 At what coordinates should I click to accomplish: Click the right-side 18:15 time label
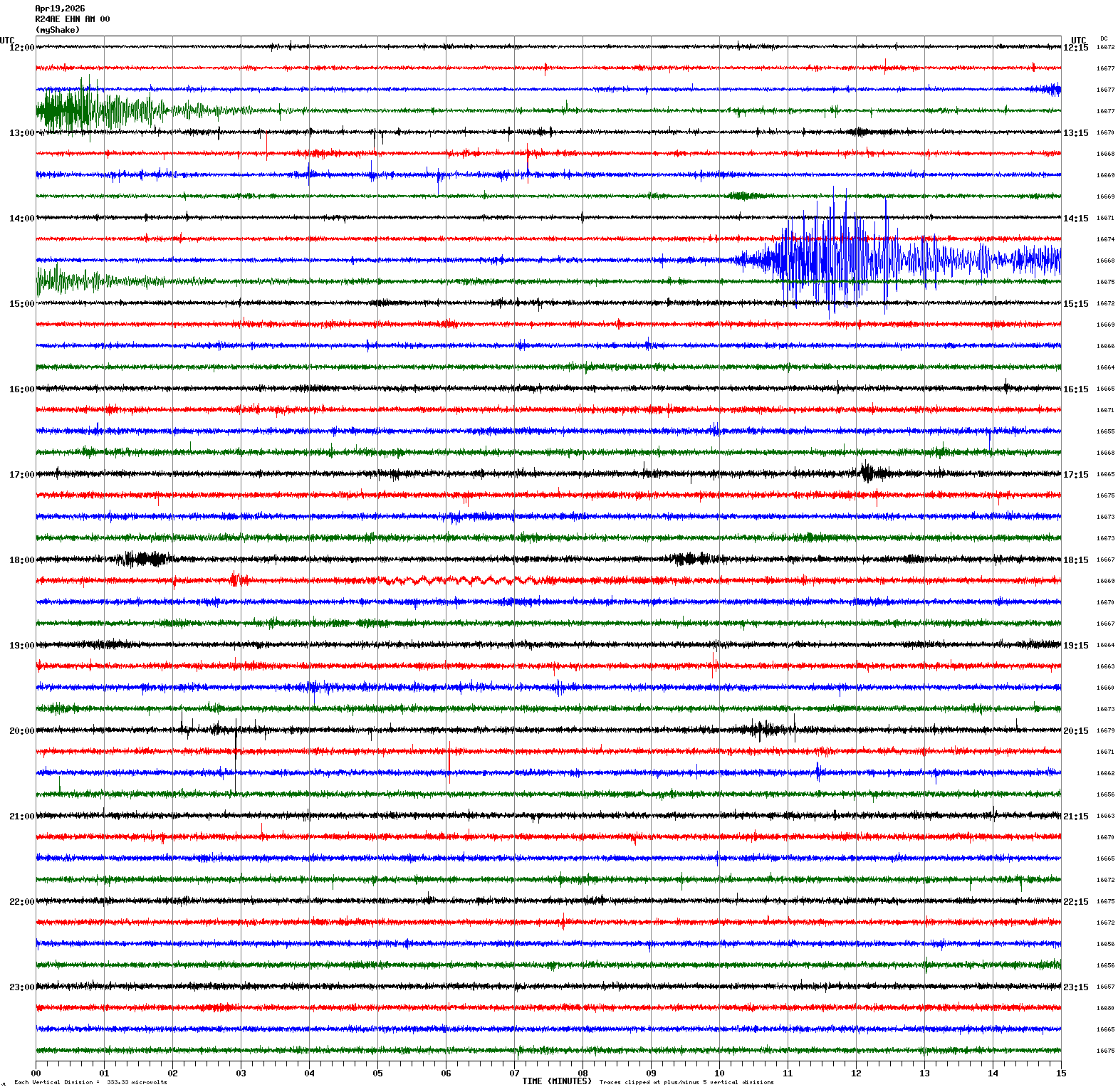click(x=1075, y=560)
